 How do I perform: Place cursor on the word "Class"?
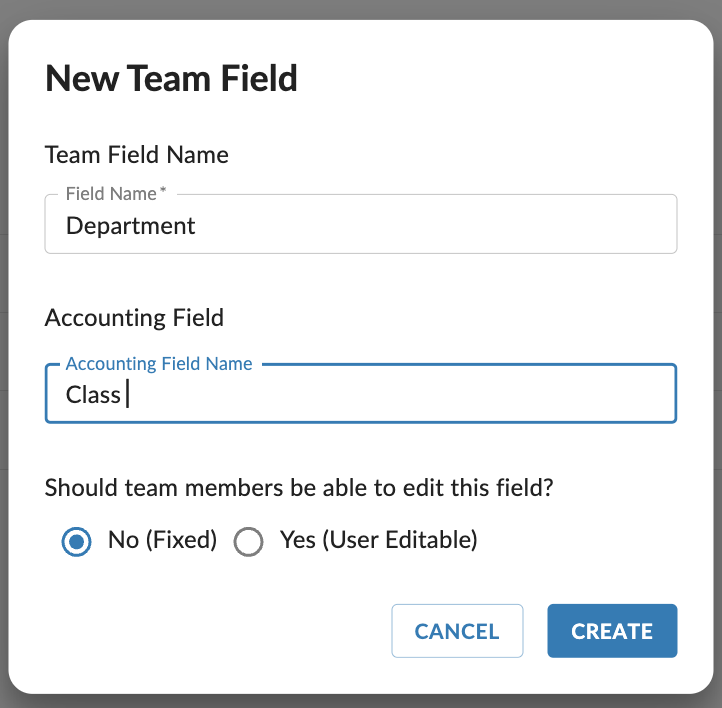click(x=93, y=395)
